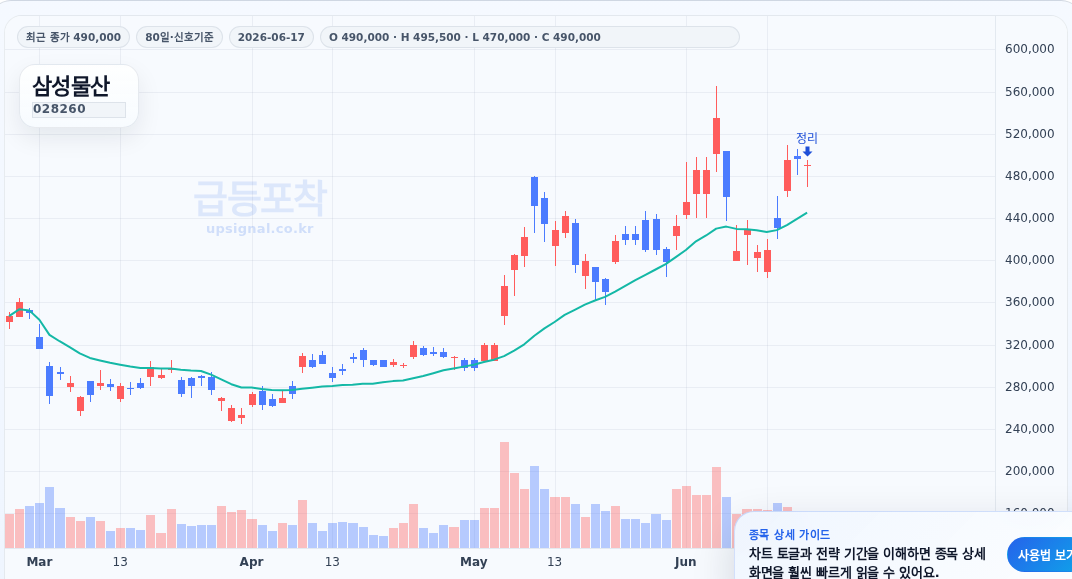Click the 200,000 price axis label
1072x579 pixels.
(x=1029, y=470)
